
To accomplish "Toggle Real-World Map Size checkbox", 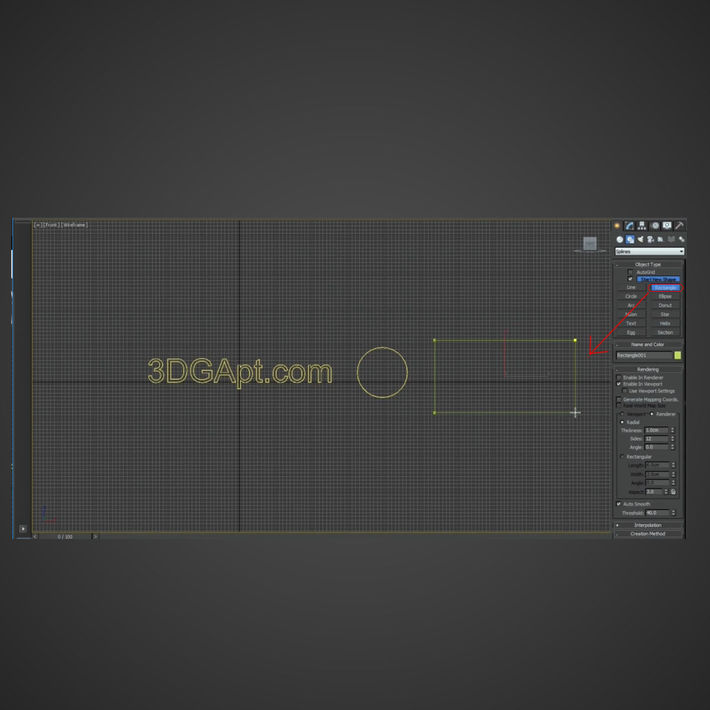I will (619, 406).
